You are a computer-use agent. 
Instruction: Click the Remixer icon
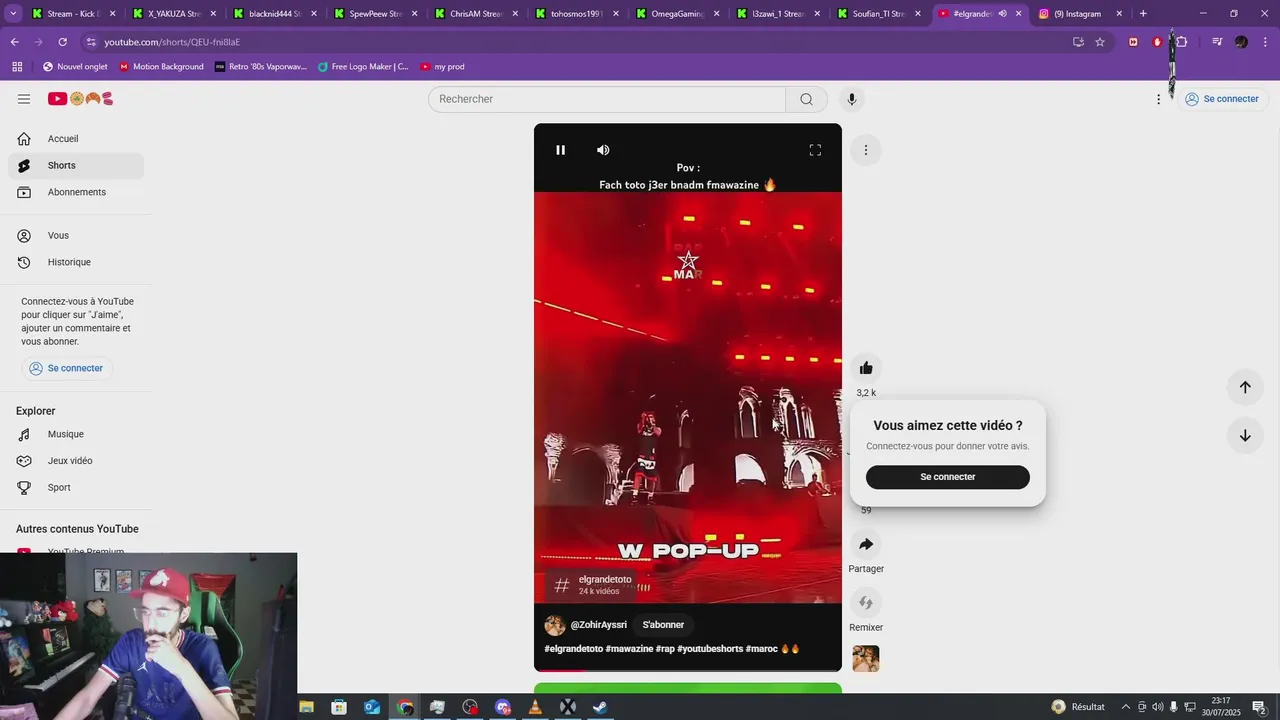866,603
